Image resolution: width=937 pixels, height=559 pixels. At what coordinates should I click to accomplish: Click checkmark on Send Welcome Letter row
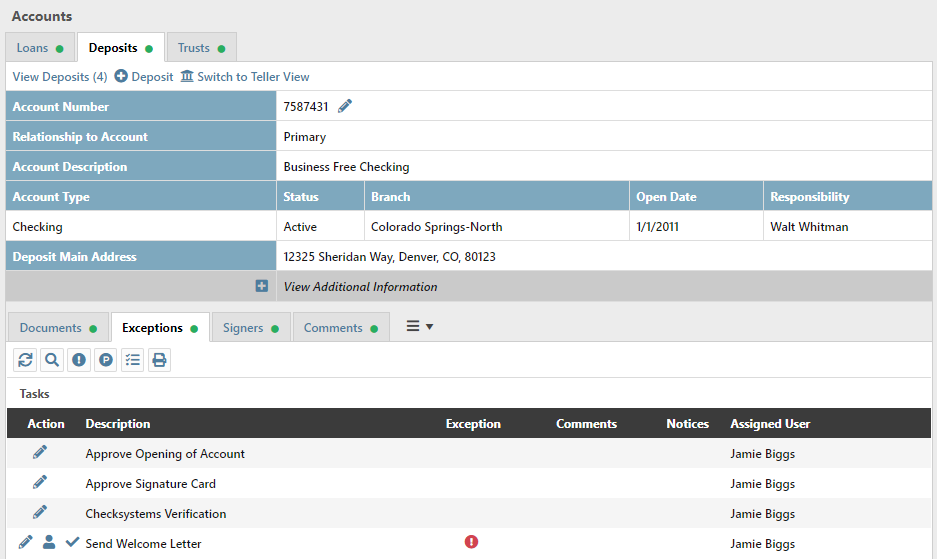[x=72, y=543]
